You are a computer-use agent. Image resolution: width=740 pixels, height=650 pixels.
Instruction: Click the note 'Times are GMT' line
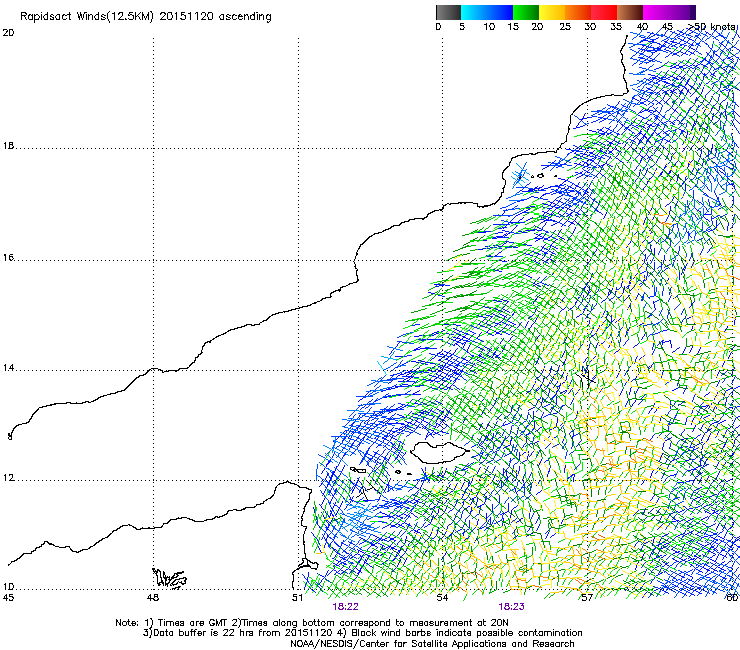pyautogui.click(x=311, y=623)
